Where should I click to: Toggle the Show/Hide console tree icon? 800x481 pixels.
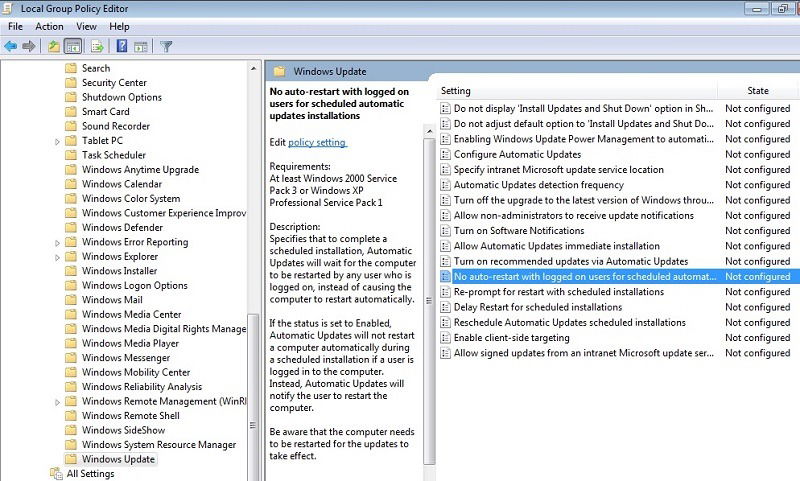(73, 46)
